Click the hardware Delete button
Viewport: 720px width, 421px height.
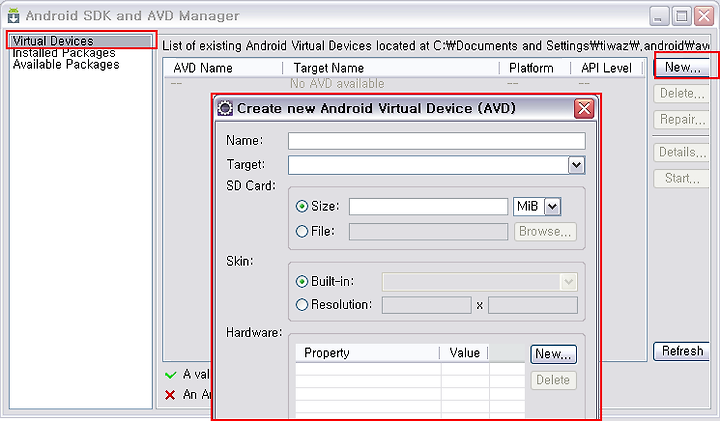click(x=553, y=380)
